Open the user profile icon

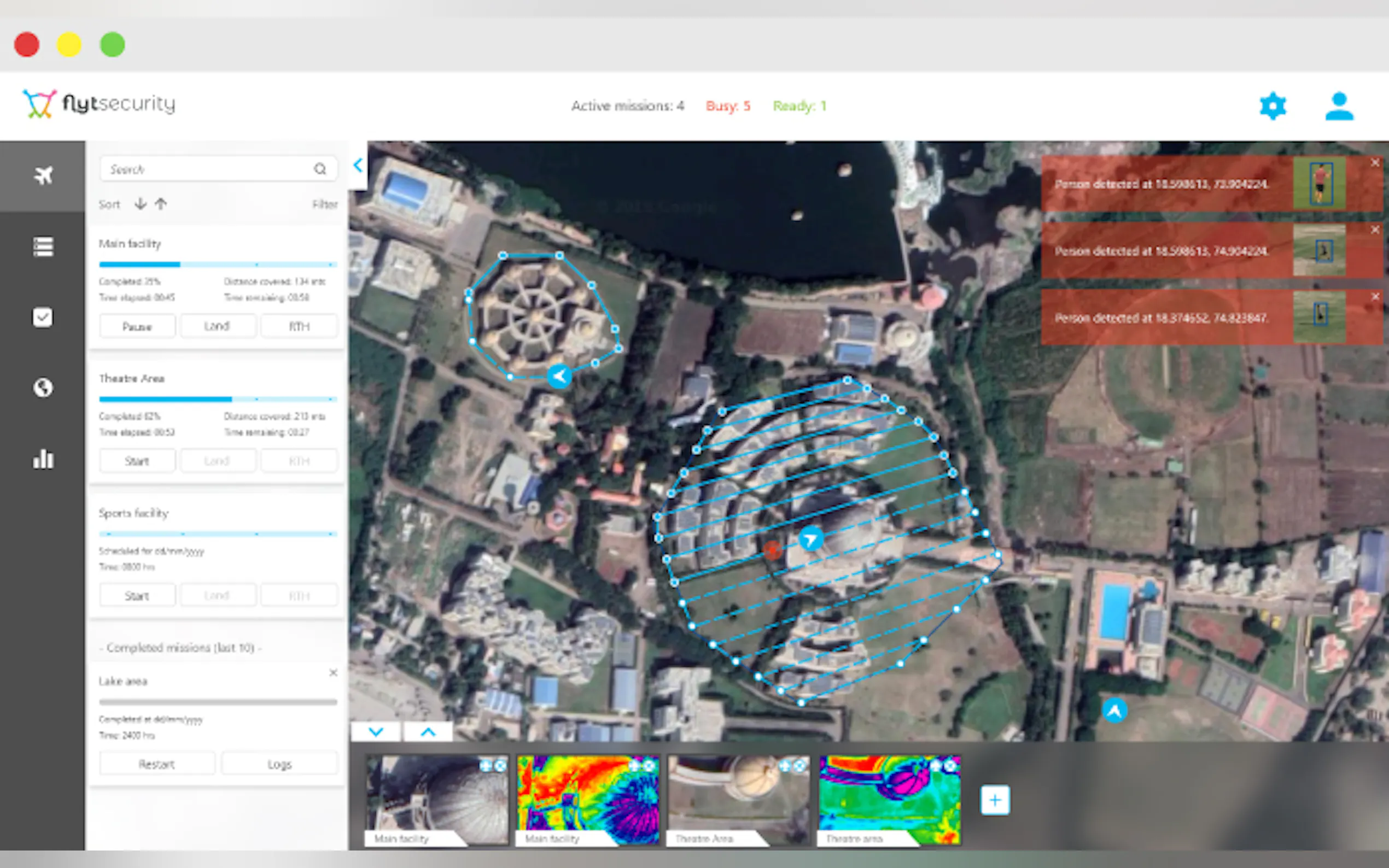pos(1339,106)
